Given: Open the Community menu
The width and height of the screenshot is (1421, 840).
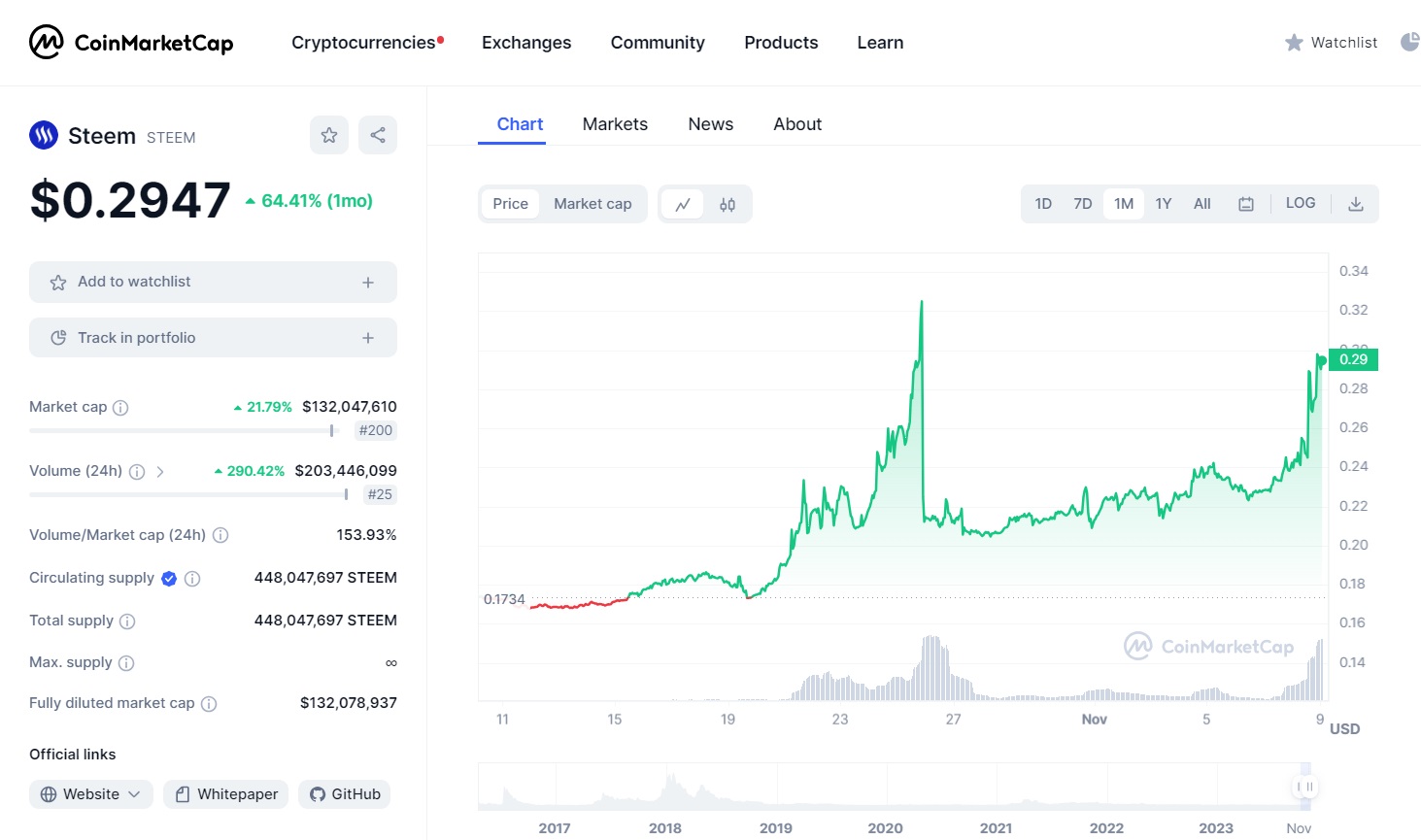Looking at the screenshot, I should pyautogui.click(x=658, y=43).
